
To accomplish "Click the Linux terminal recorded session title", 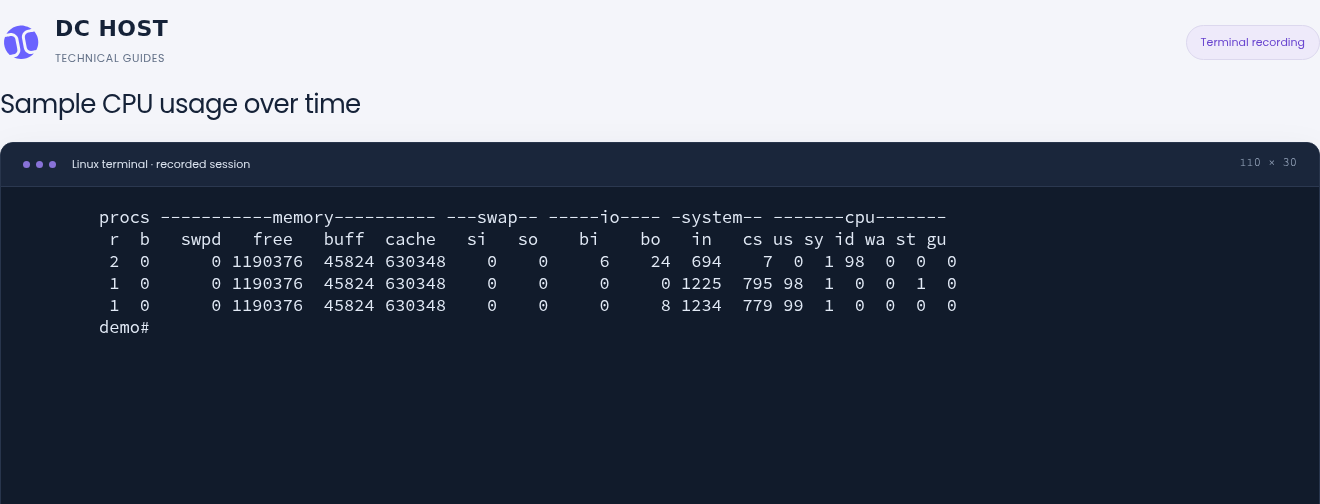I will 161,164.
